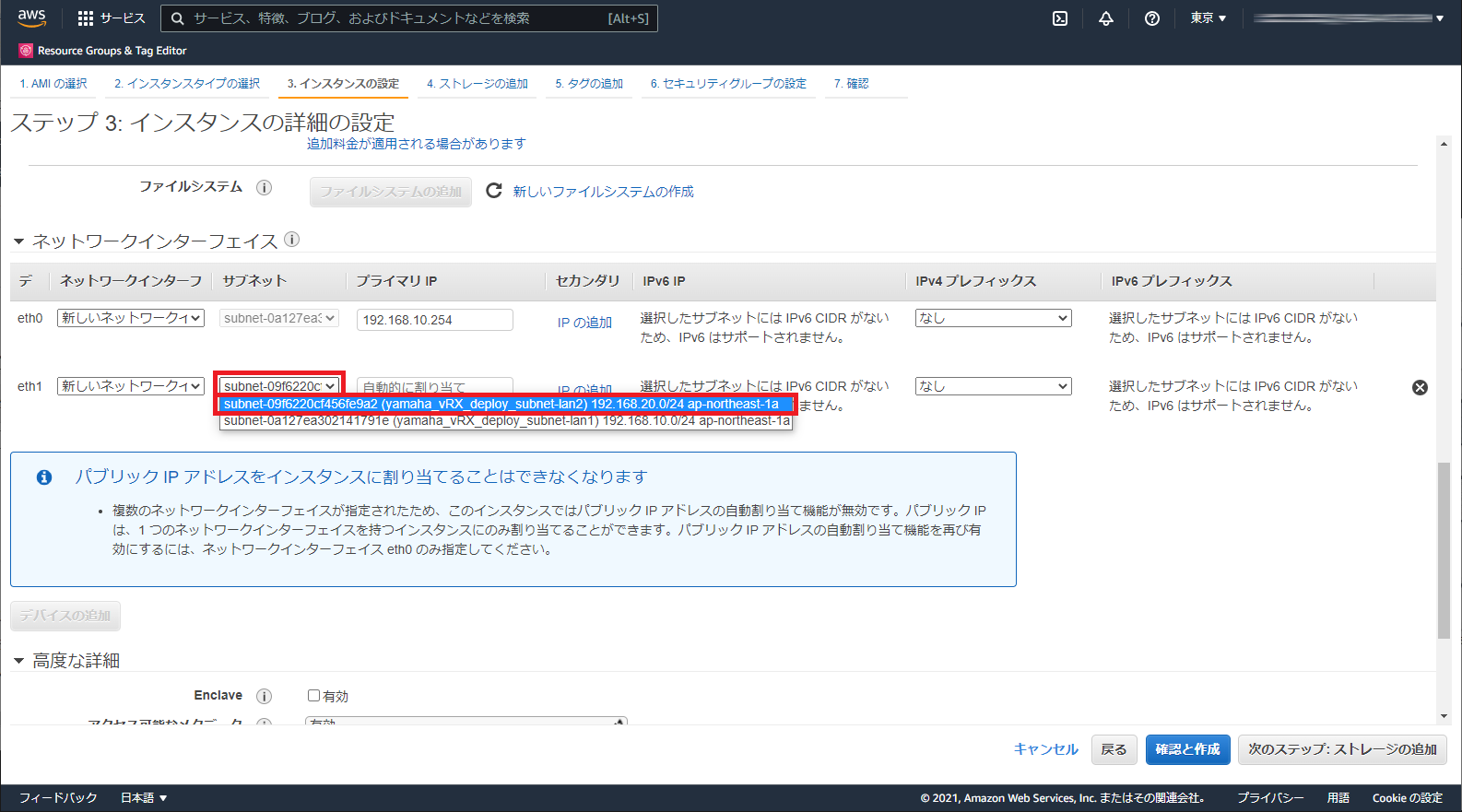Viewport: 1462px width, 812px height.
Task: Click the AWS logo home icon
Action: pos(31,18)
